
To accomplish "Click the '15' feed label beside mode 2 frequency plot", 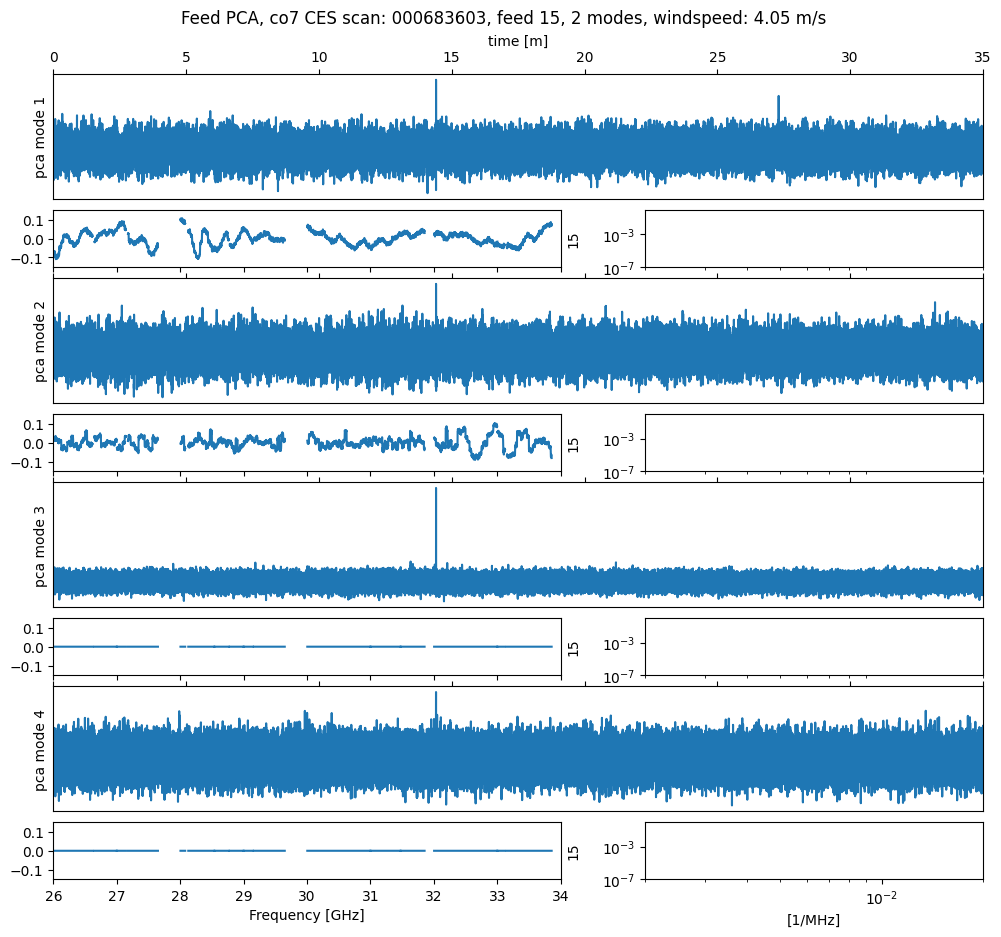I will click(573, 443).
